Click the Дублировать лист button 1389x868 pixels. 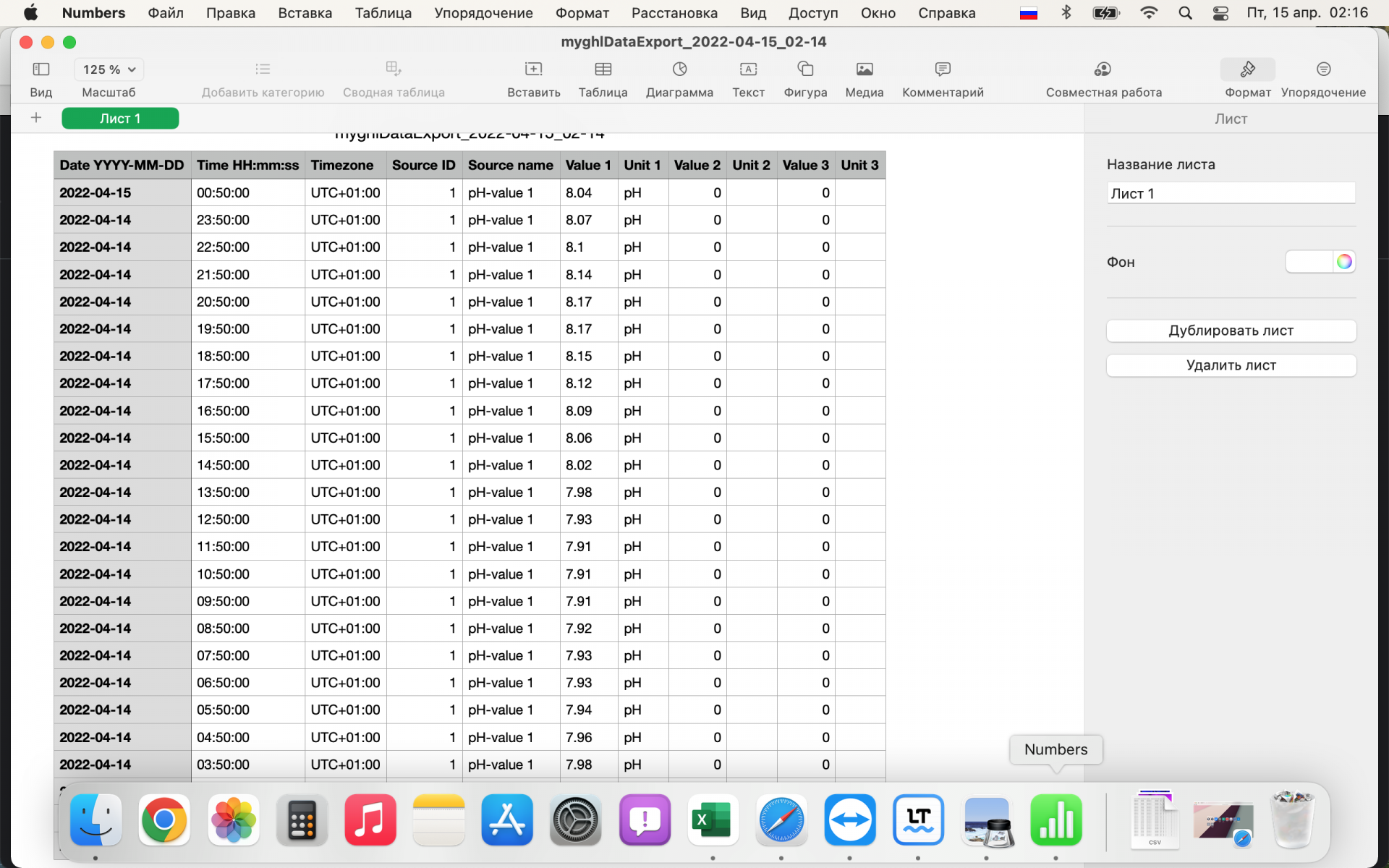point(1231,331)
